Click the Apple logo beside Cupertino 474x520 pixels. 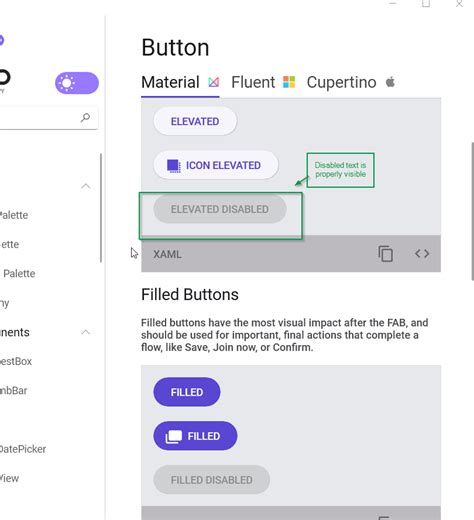(x=390, y=82)
